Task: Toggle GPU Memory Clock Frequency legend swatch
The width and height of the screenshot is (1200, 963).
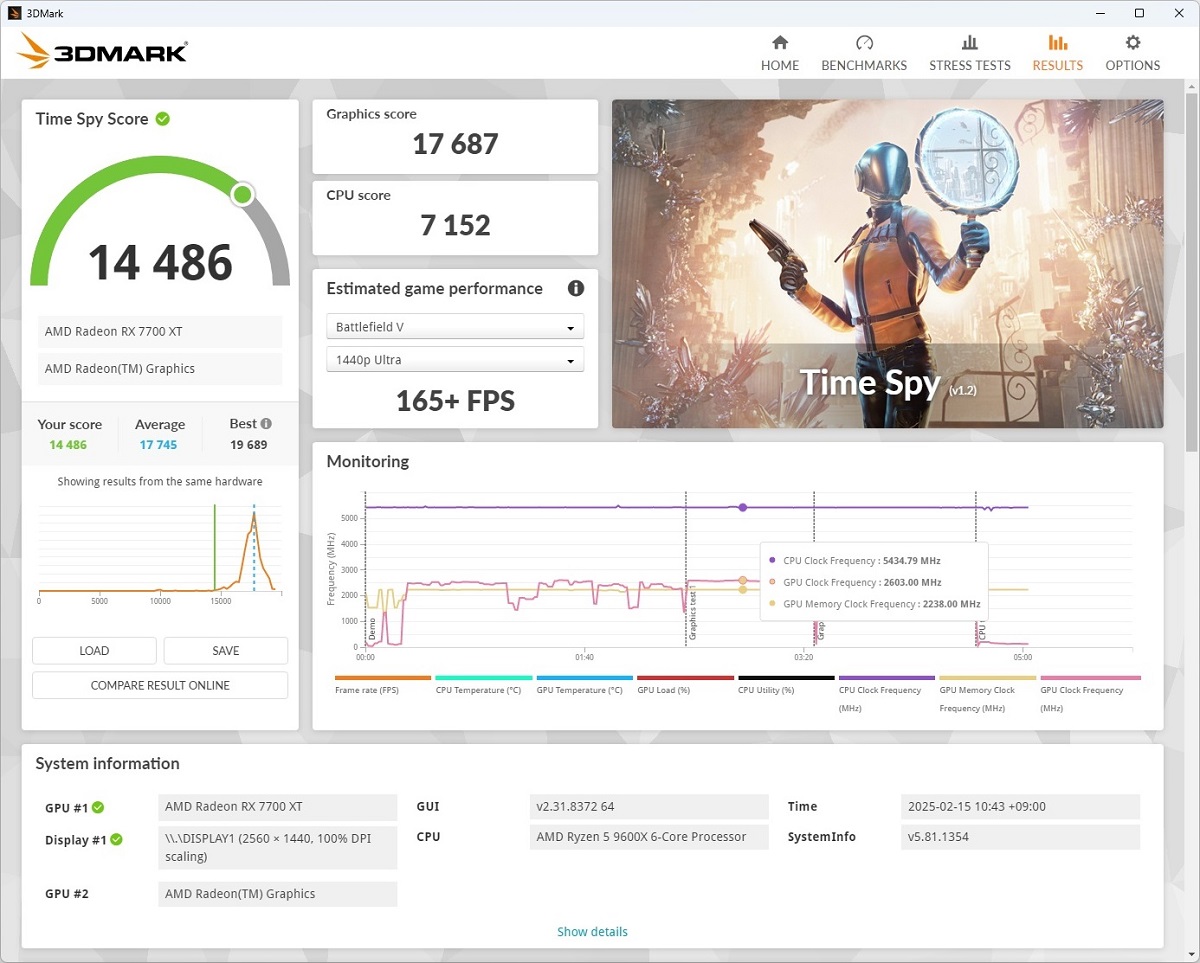Action: pyautogui.click(x=987, y=678)
